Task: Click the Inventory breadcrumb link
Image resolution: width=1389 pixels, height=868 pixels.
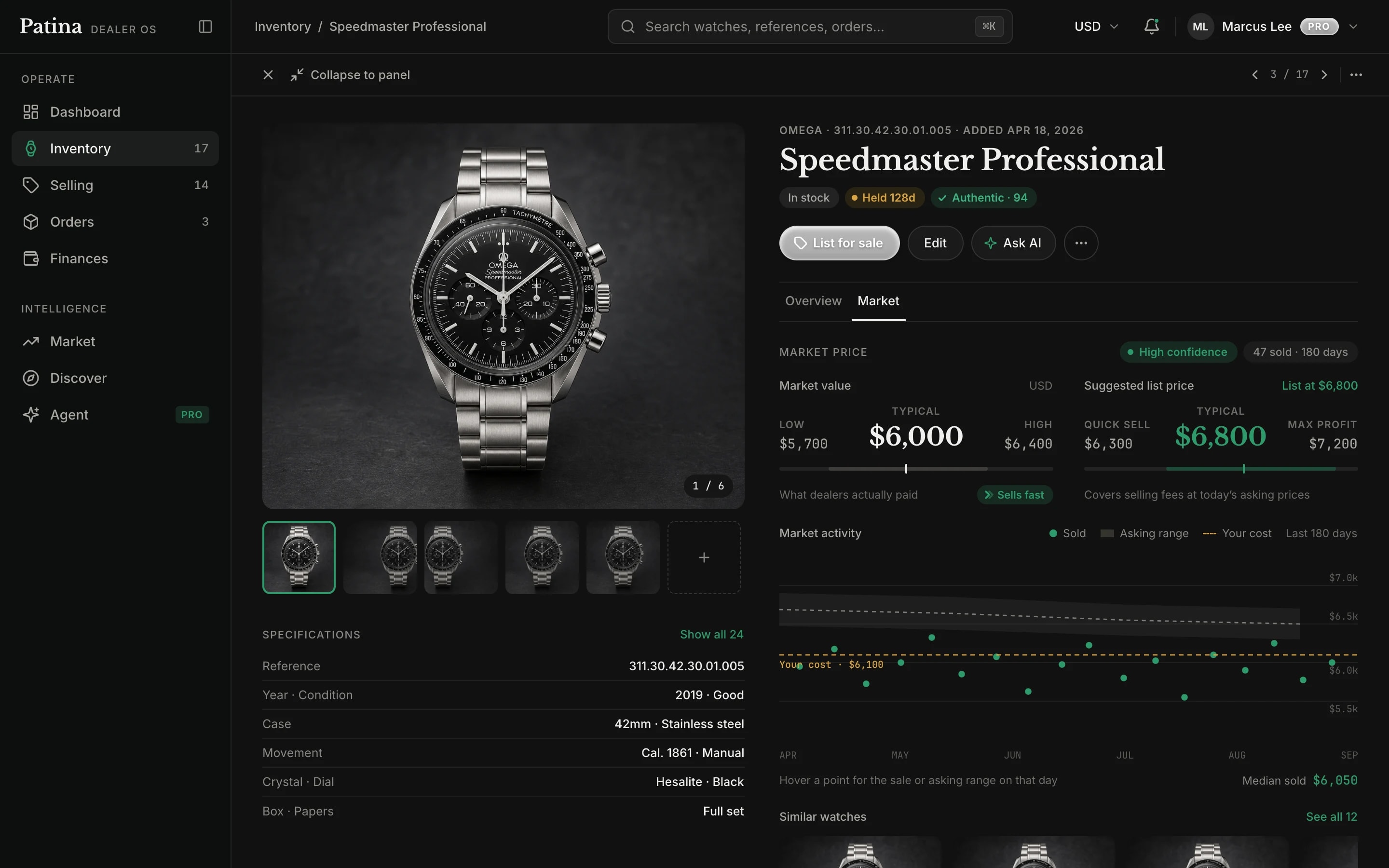Action: (x=283, y=27)
